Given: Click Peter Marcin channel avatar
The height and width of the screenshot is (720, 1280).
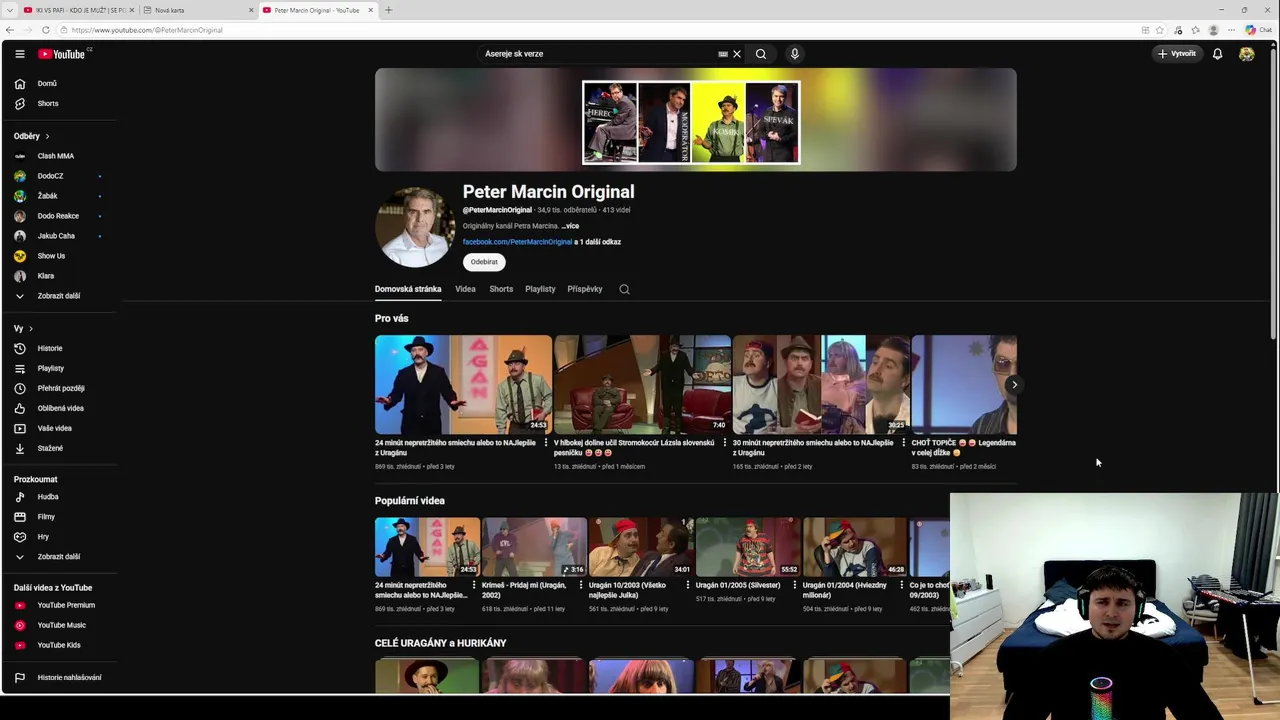Looking at the screenshot, I should pos(415,227).
